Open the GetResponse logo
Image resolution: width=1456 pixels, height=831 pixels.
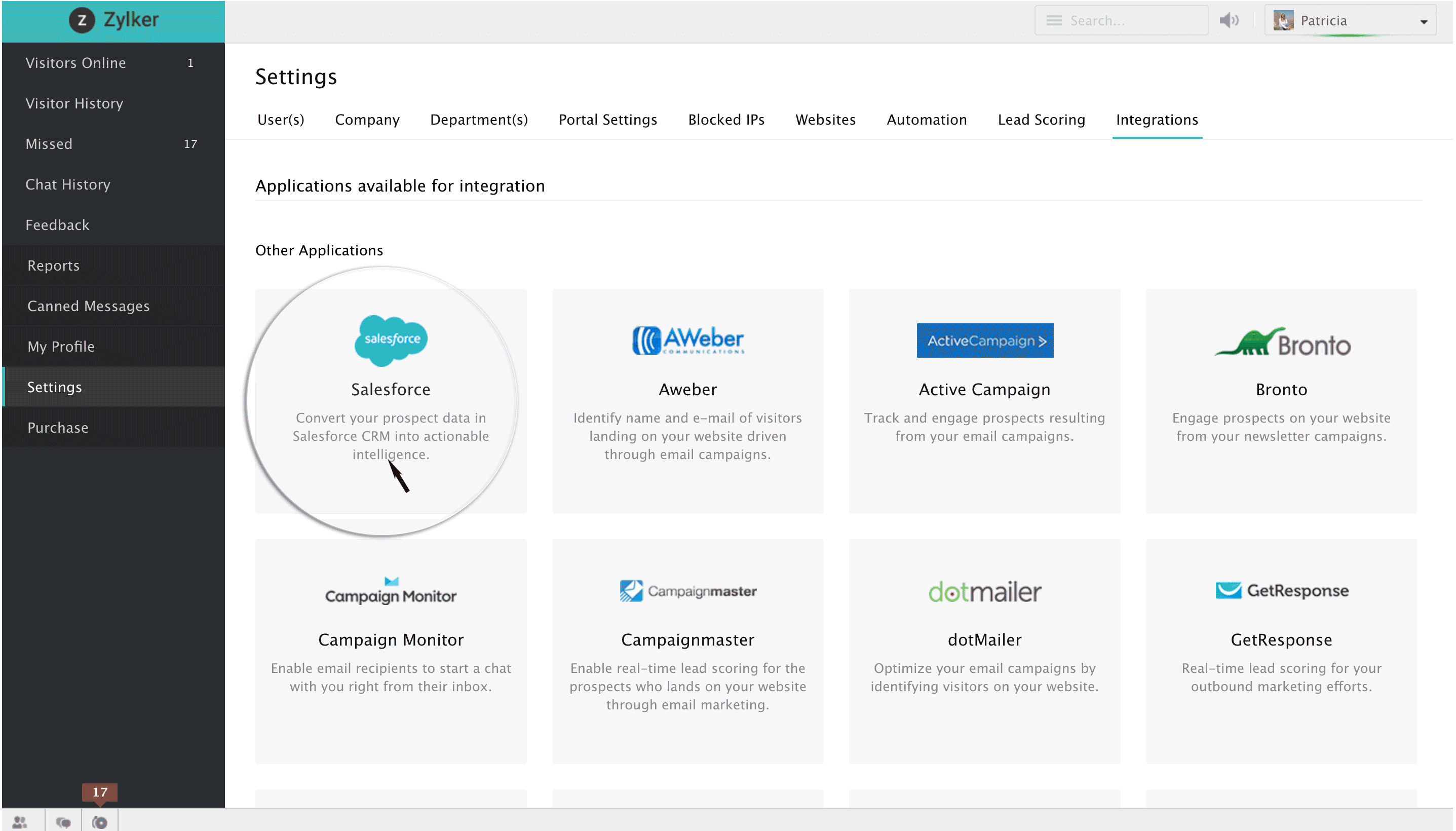pyautogui.click(x=1281, y=590)
